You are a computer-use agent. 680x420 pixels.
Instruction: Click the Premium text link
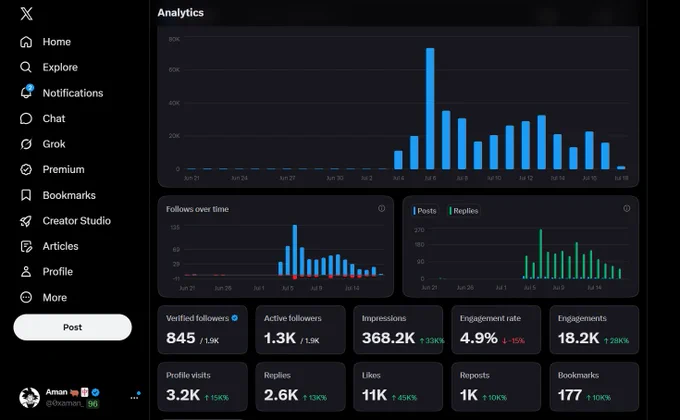[x=63, y=169]
